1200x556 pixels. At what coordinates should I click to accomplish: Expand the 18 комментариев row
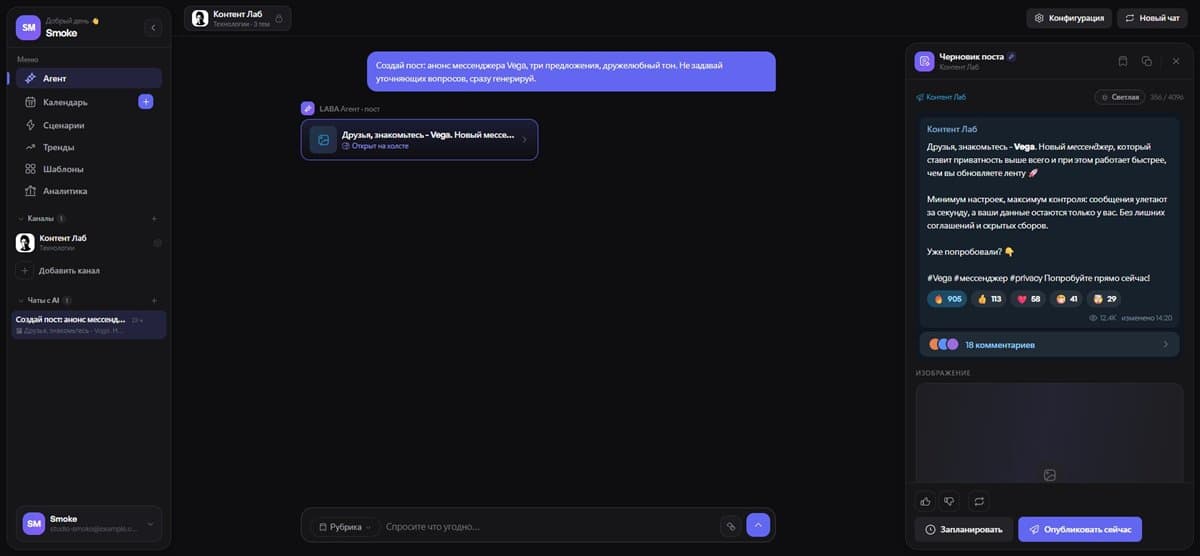(1049, 344)
